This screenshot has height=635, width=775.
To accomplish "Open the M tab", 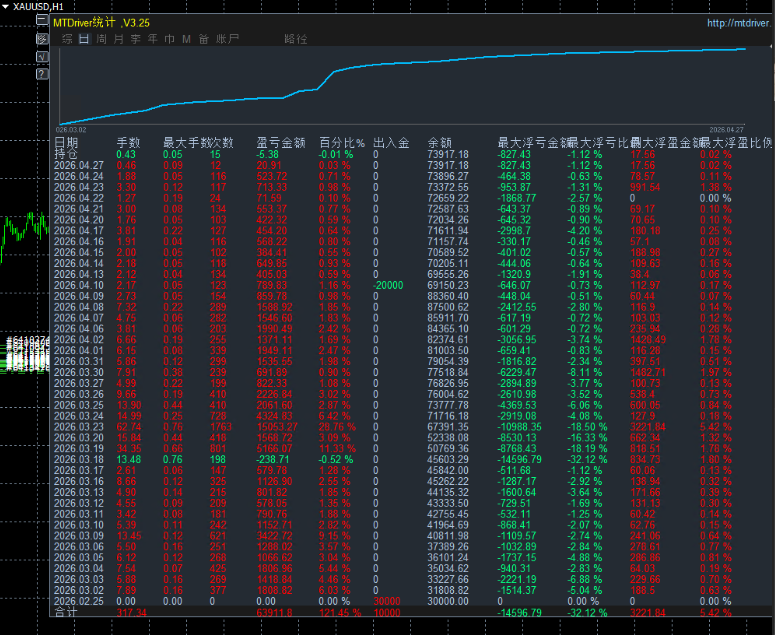I will pos(186,39).
